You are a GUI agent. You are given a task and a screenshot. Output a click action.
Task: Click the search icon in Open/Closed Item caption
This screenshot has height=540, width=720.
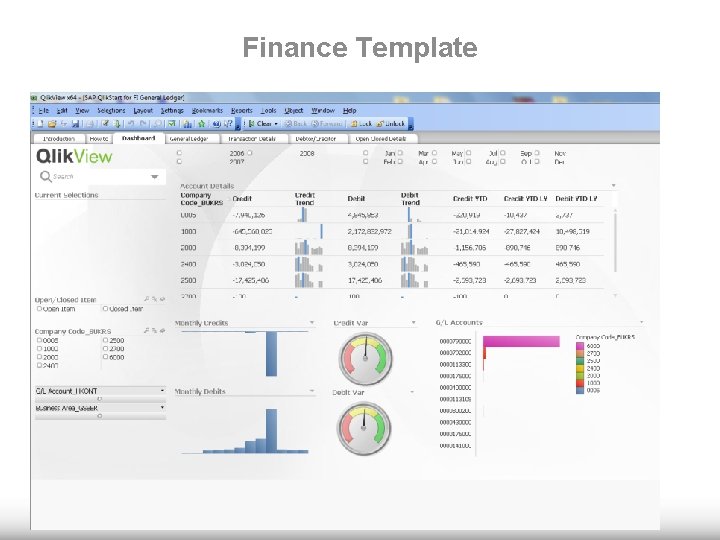tap(147, 299)
